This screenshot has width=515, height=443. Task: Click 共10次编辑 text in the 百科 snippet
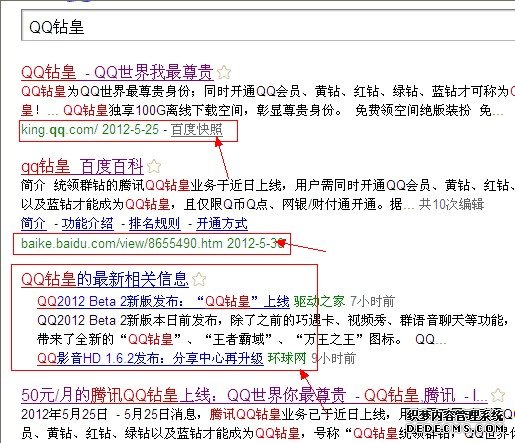tap(451, 204)
